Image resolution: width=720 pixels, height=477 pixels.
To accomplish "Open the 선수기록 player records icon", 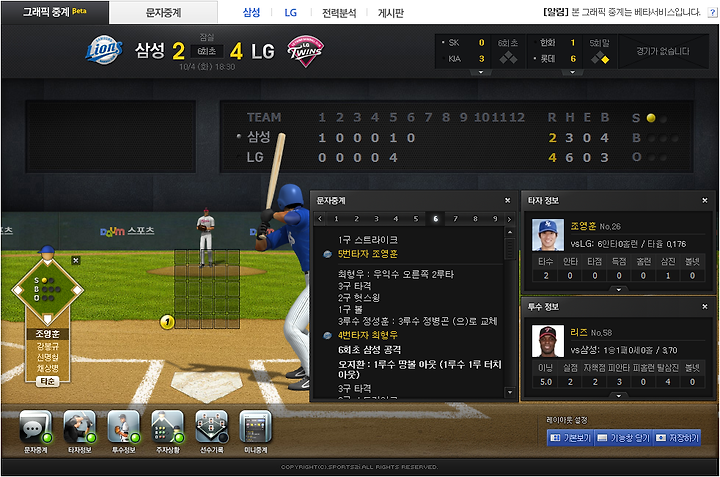I will coord(212,427).
